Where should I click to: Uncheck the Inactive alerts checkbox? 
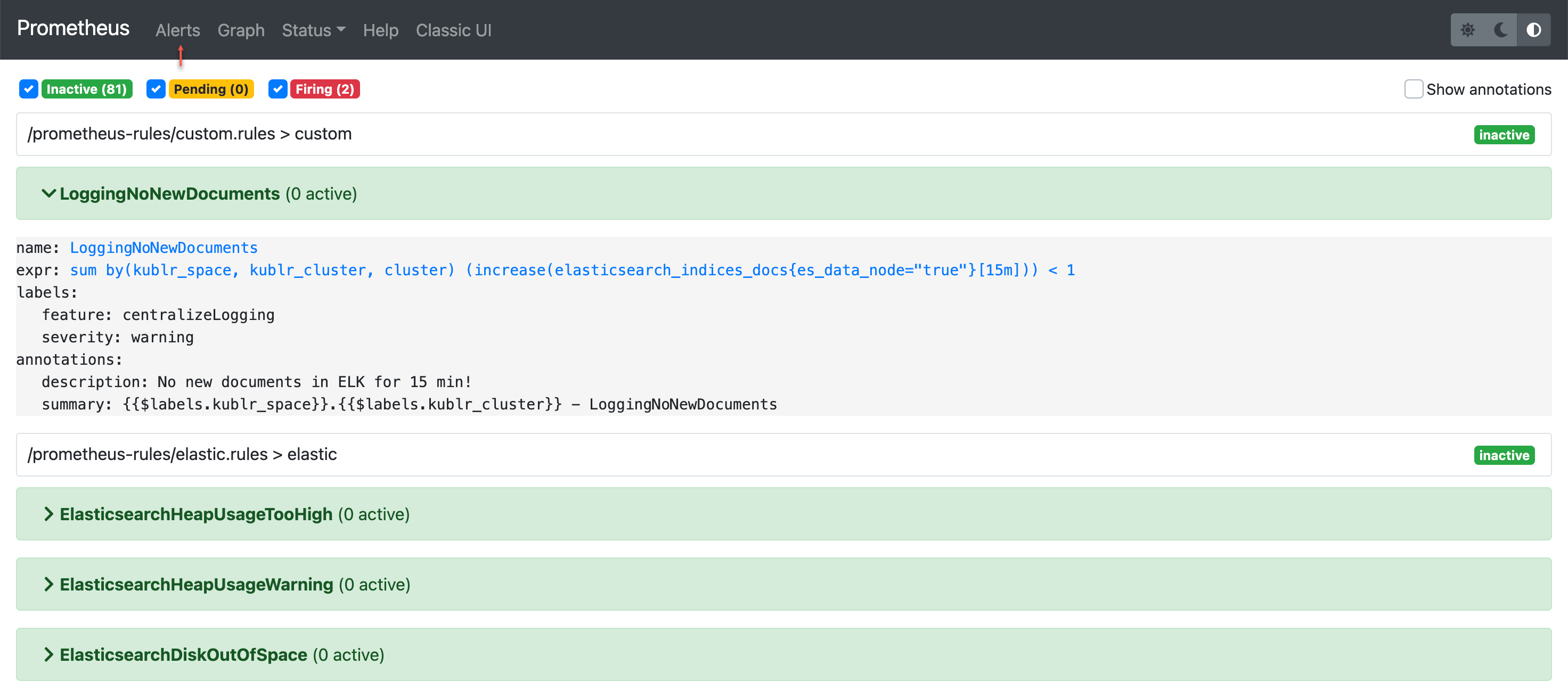[x=29, y=89]
